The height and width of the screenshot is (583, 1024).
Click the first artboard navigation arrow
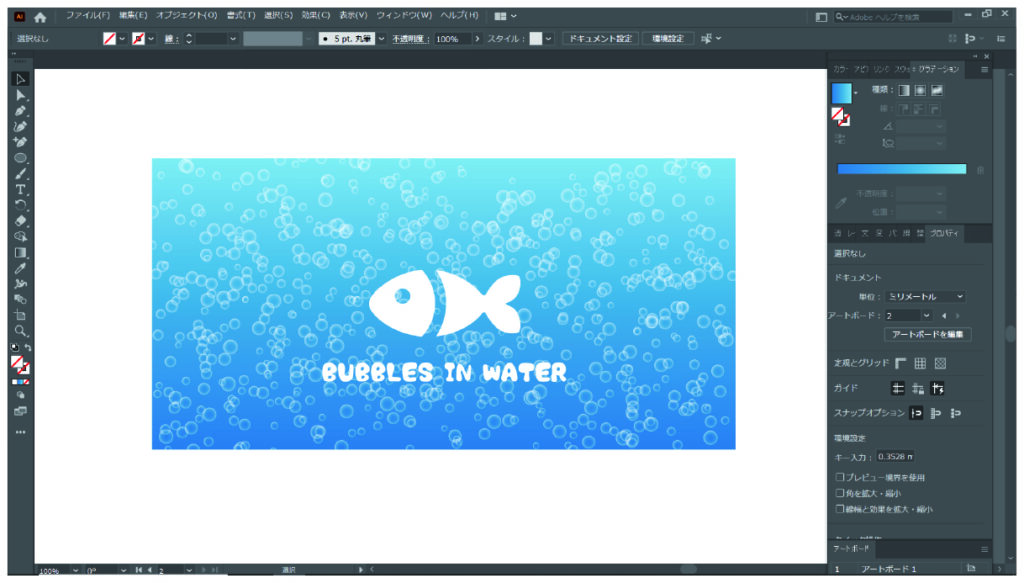coord(138,570)
